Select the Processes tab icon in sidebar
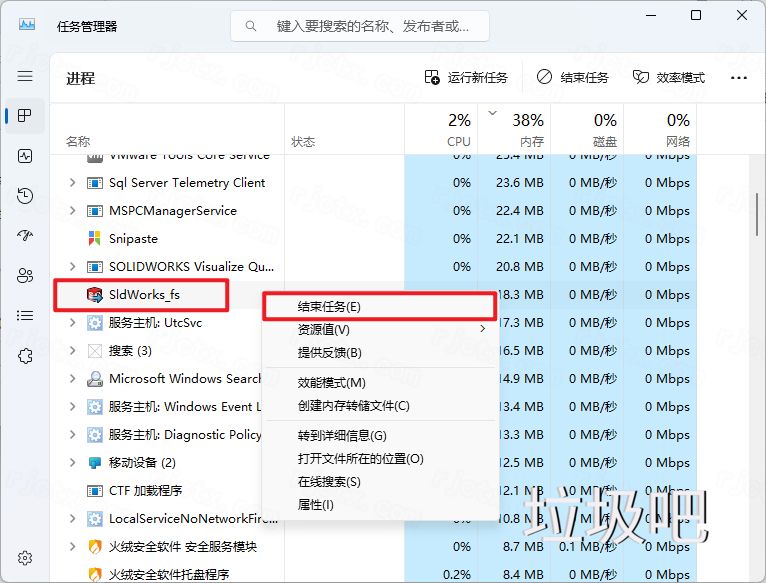Image resolution: width=766 pixels, height=583 pixels. coord(25,116)
